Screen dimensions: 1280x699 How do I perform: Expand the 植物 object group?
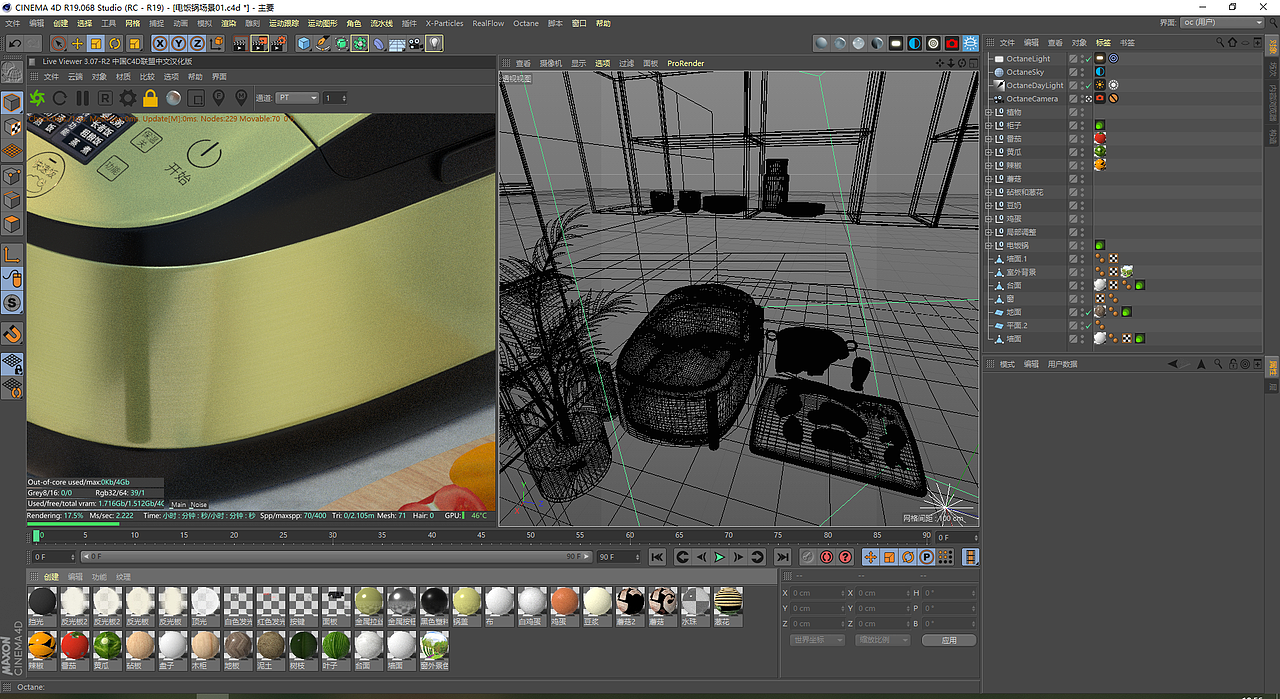[x=988, y=112]
